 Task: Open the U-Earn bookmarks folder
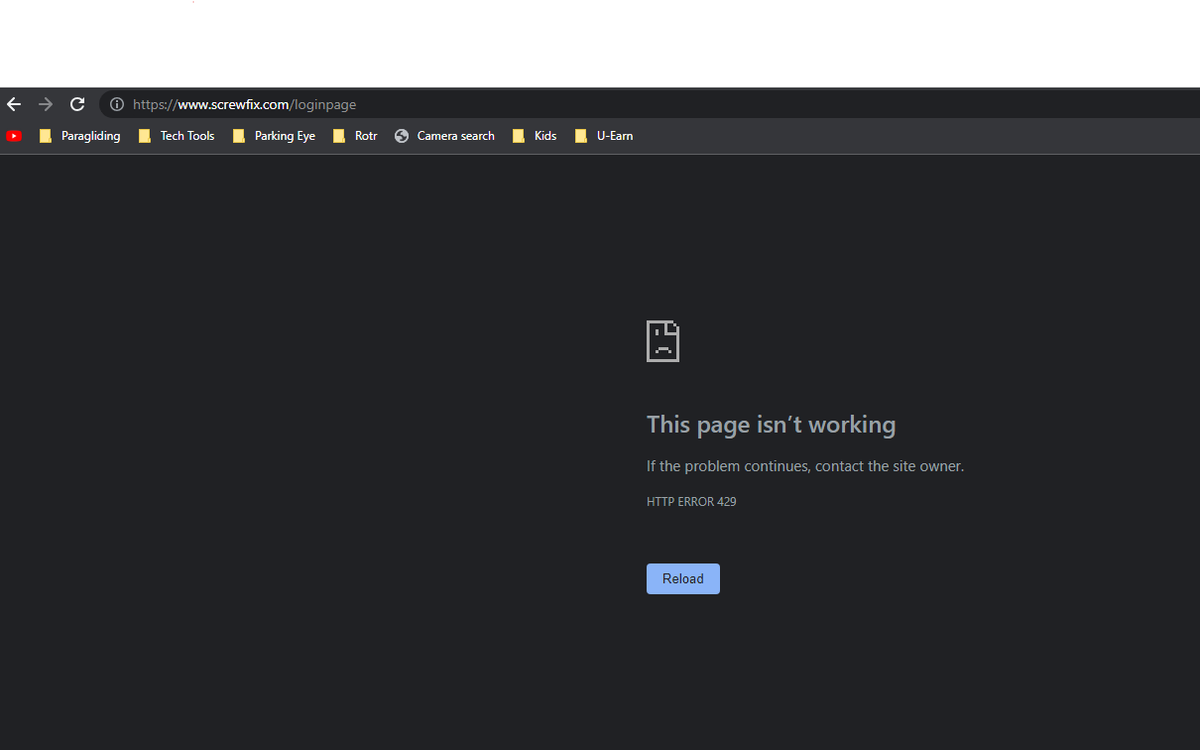tap(604, 136)
